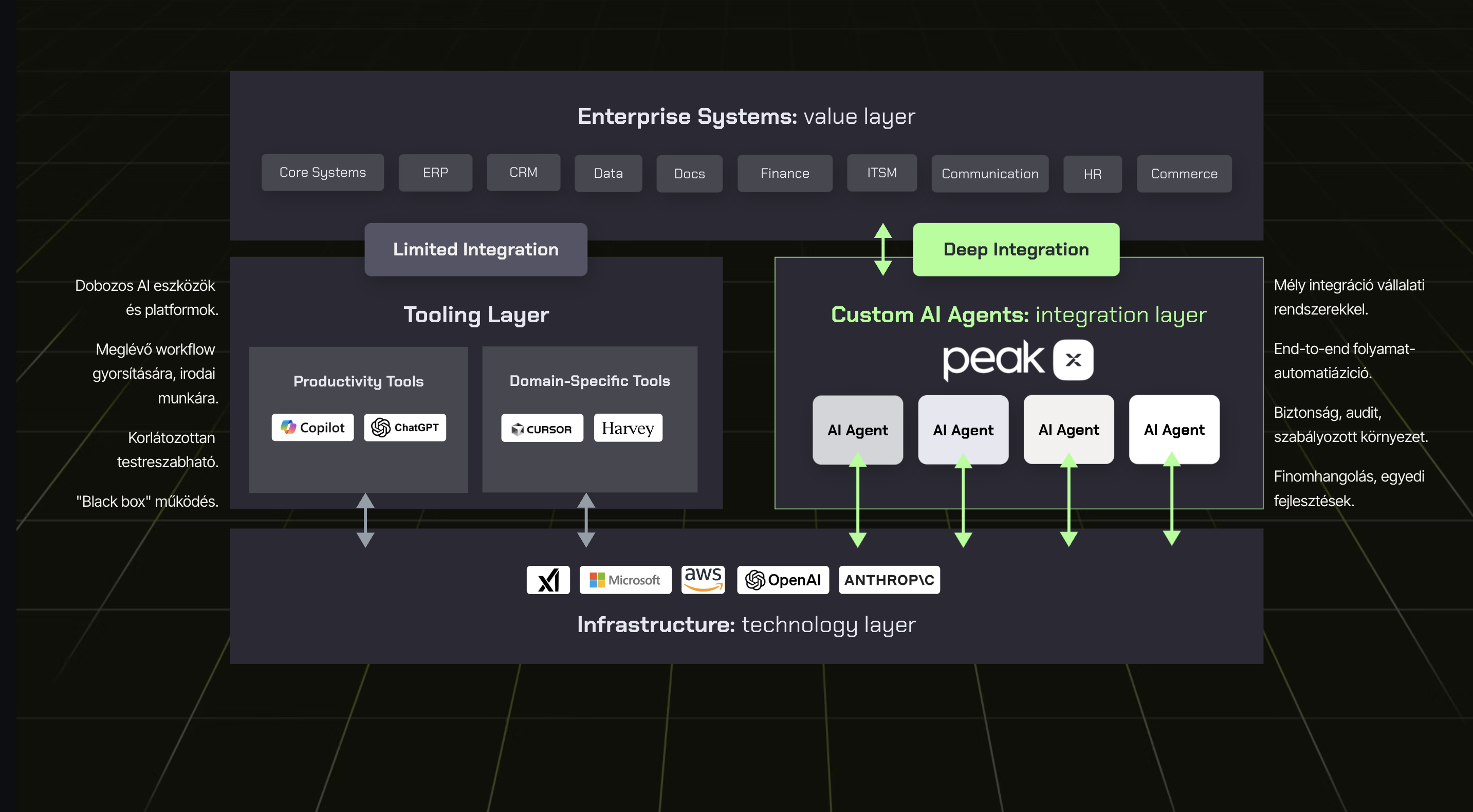The width and height of the screenshot is (1473, 812).
Task: Select the Finance chip
Action: (x=785, y=173)
